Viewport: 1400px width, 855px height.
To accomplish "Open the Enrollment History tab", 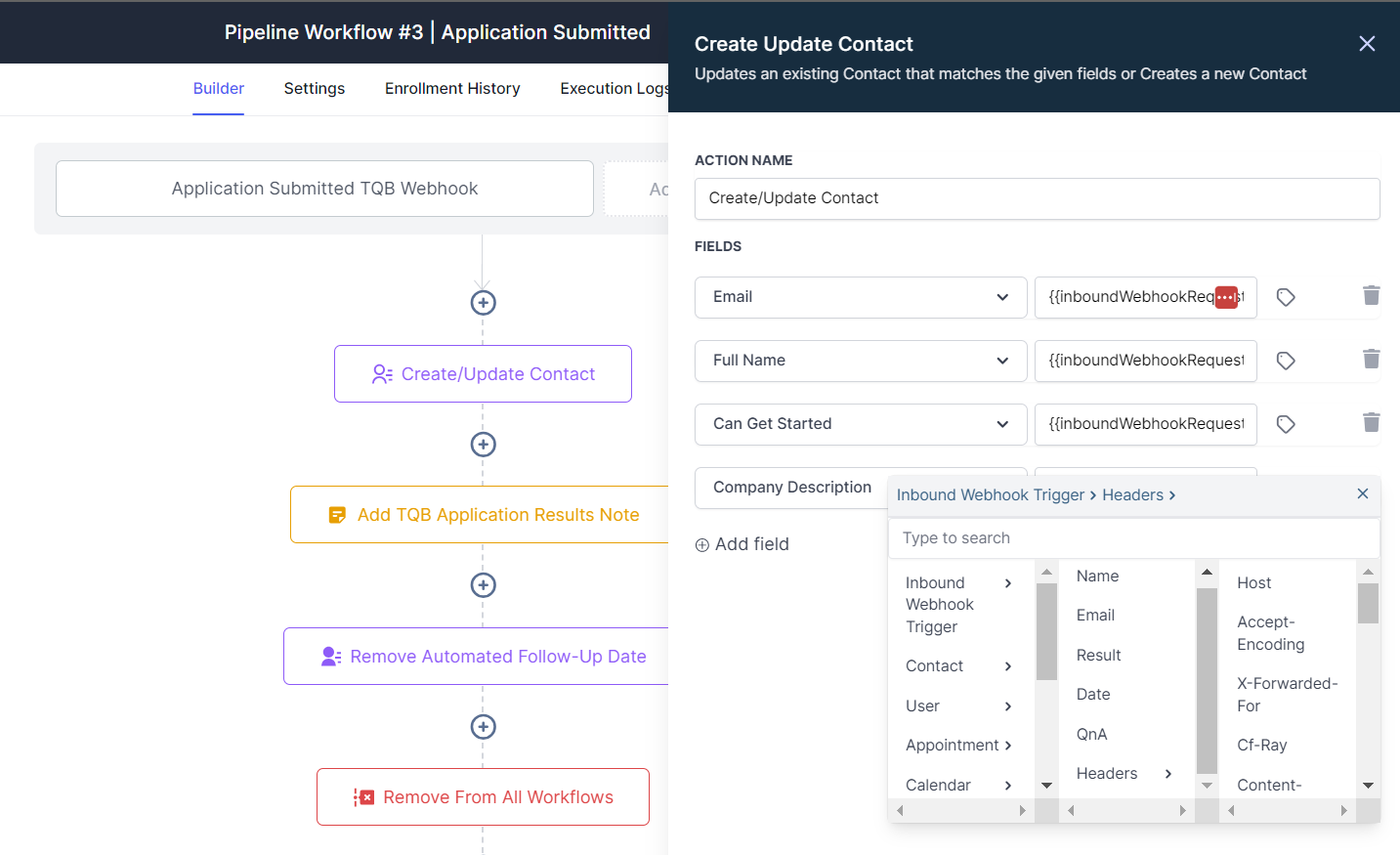I will 452,89.
